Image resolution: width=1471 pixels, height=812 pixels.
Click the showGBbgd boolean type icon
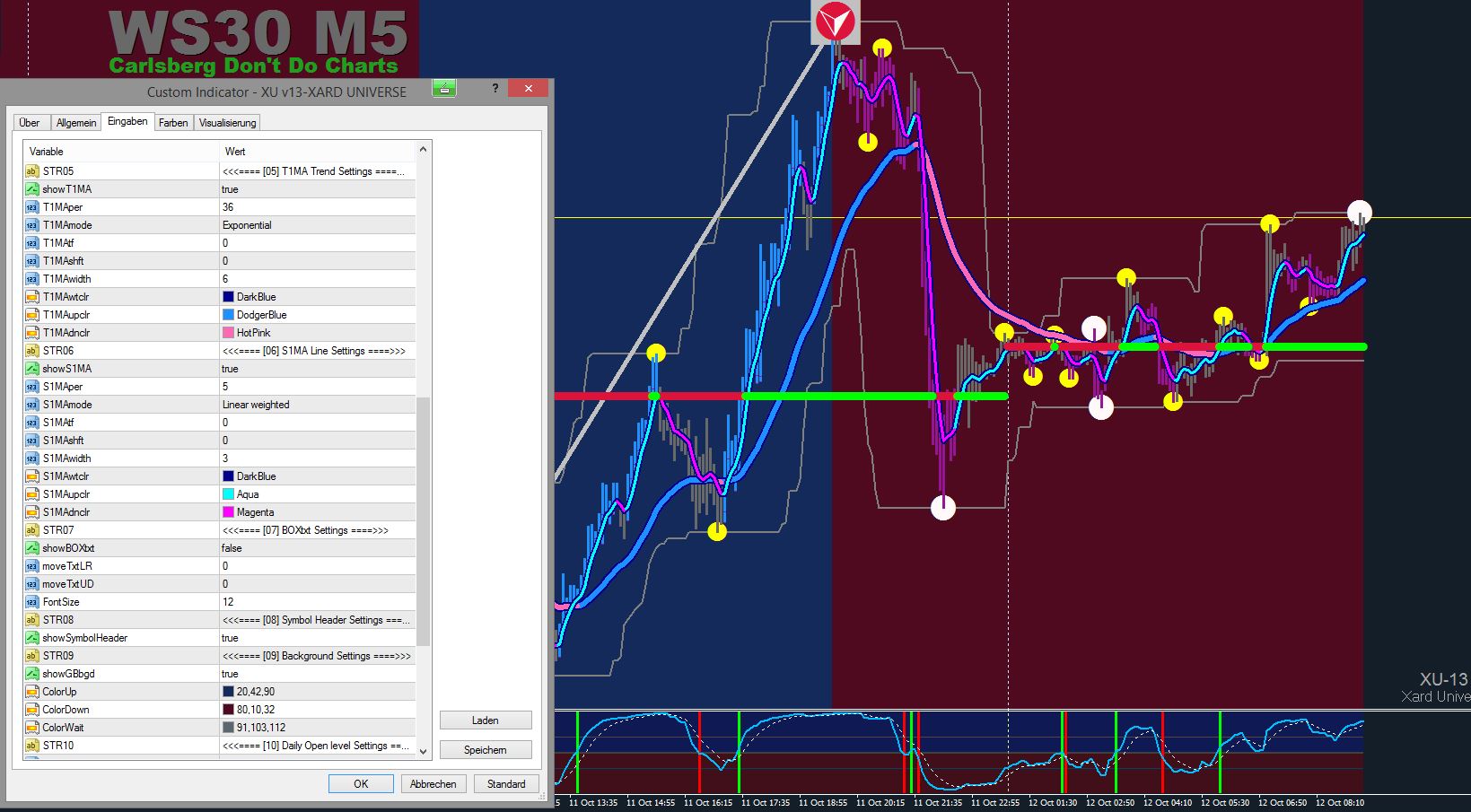click(32, 674)
